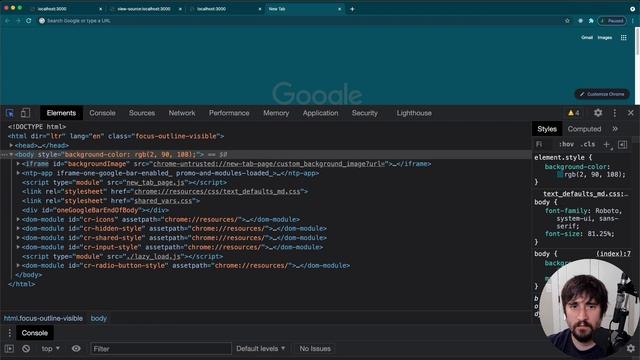640x360 pixels.
Task: Click the No Issues button
Action: click(x=315, y=349)
